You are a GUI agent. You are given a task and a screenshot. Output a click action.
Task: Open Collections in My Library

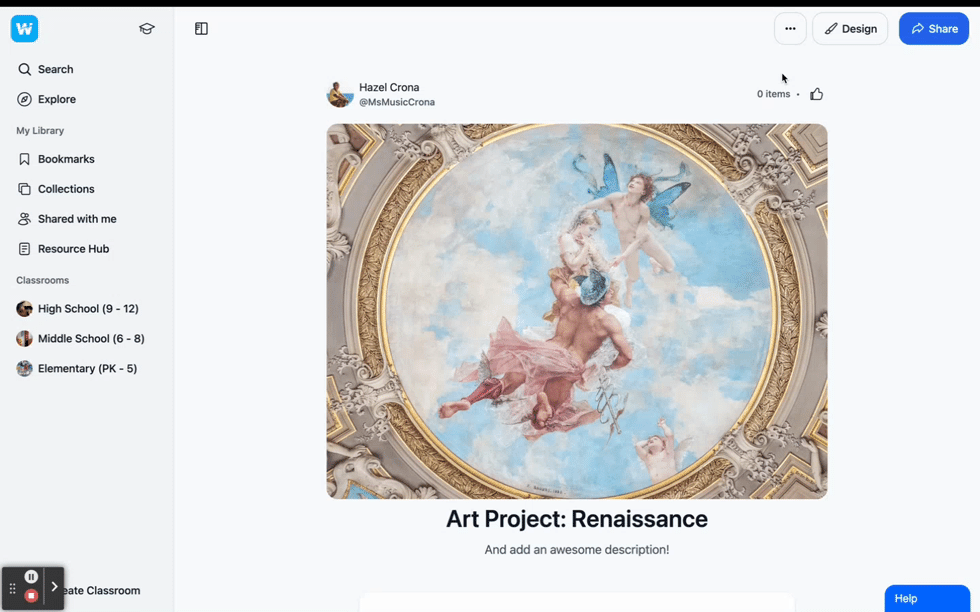(66, 189)
